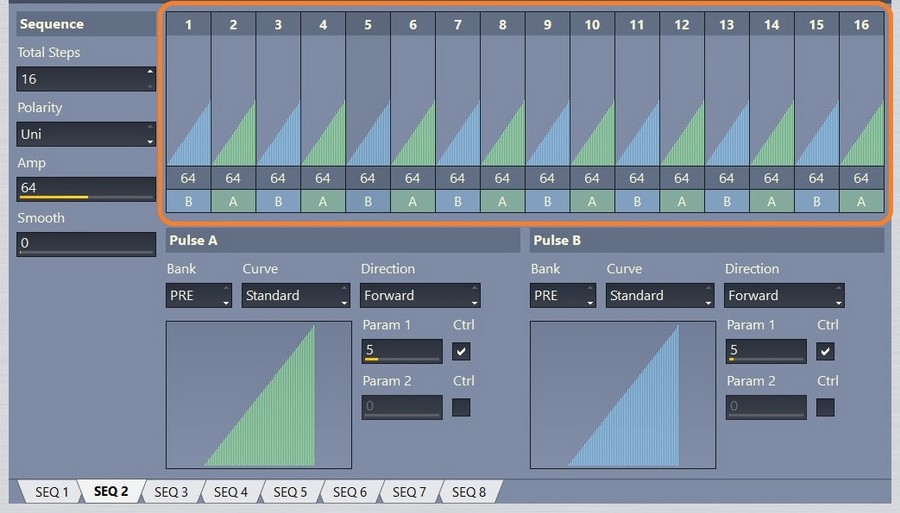Viewport: 900px width, 513px height.
Task: Disable Pulse A Param 1 Ctrl checkbox
Action: [461, 351]
